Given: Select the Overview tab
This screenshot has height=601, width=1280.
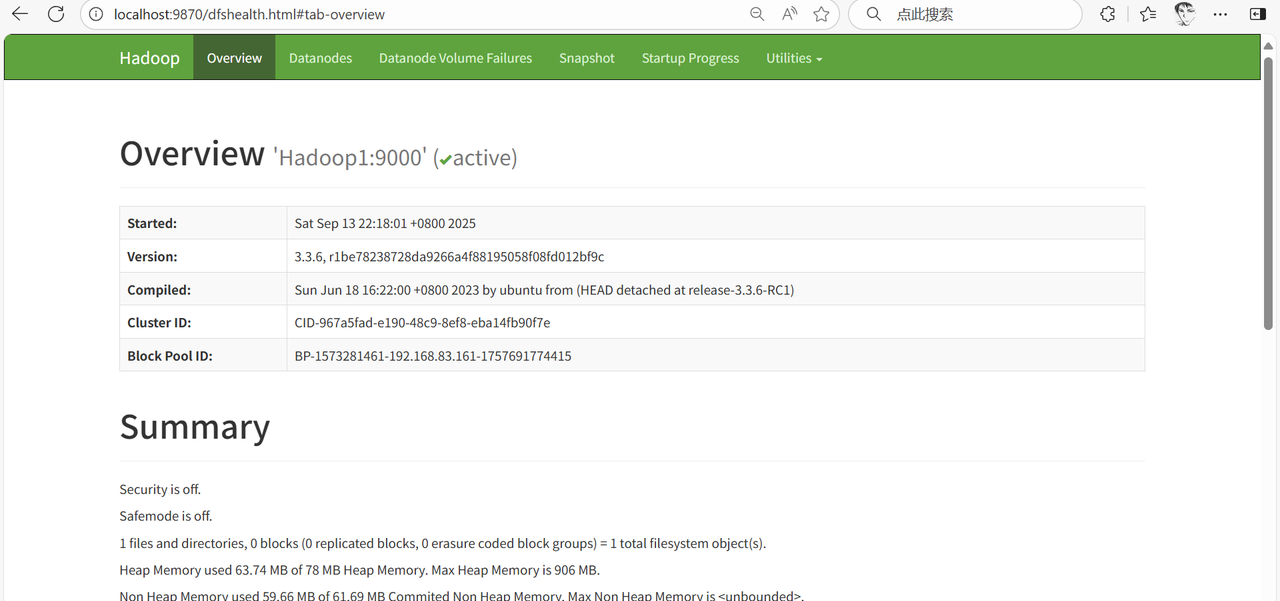Looking at the screenshot, I should click(234, 57).
